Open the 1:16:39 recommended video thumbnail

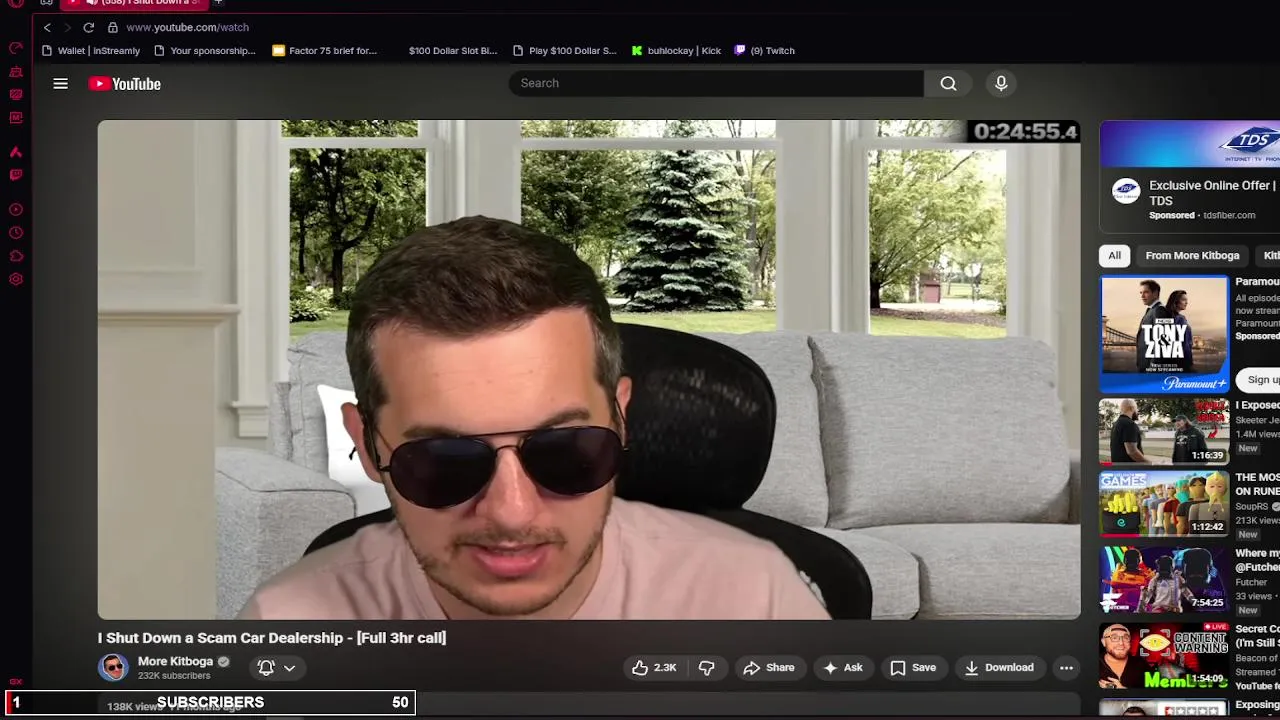1164,433
